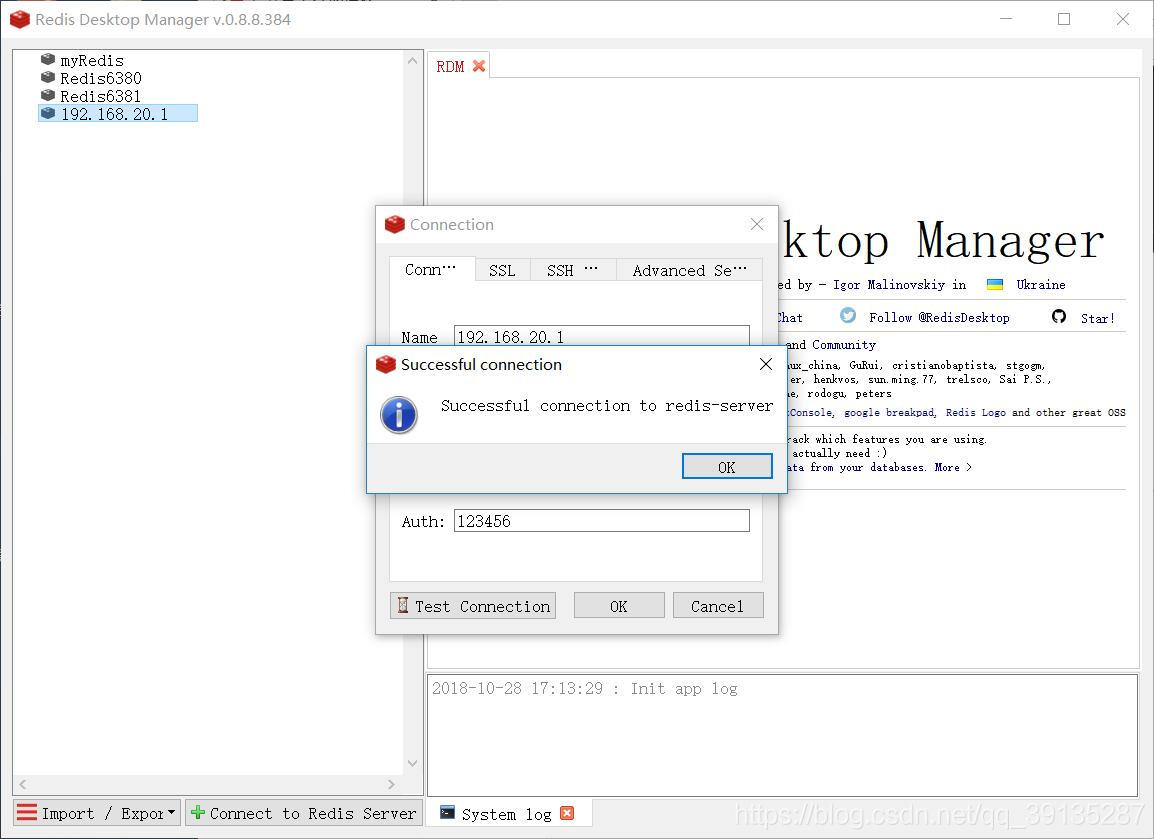The width and height of the screenshot is (1154, 839).
Task: Open the google breakpad link
Action: click(889, 412)
